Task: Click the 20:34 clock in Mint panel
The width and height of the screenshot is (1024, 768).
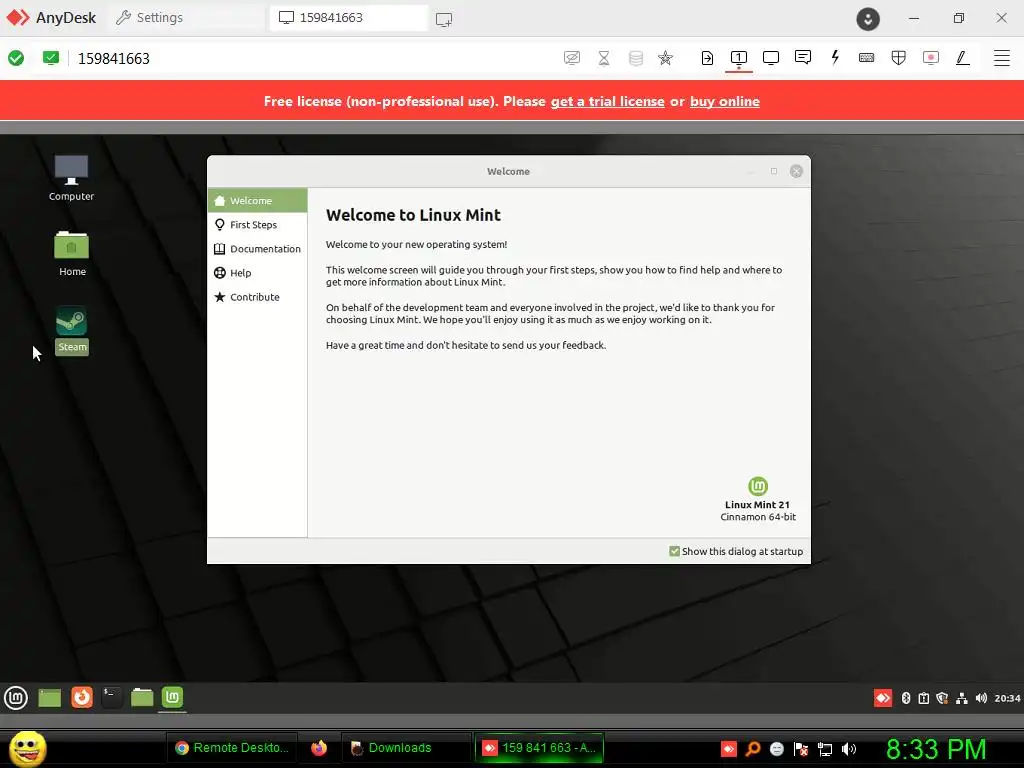Action: click(x=1007, y=698)
